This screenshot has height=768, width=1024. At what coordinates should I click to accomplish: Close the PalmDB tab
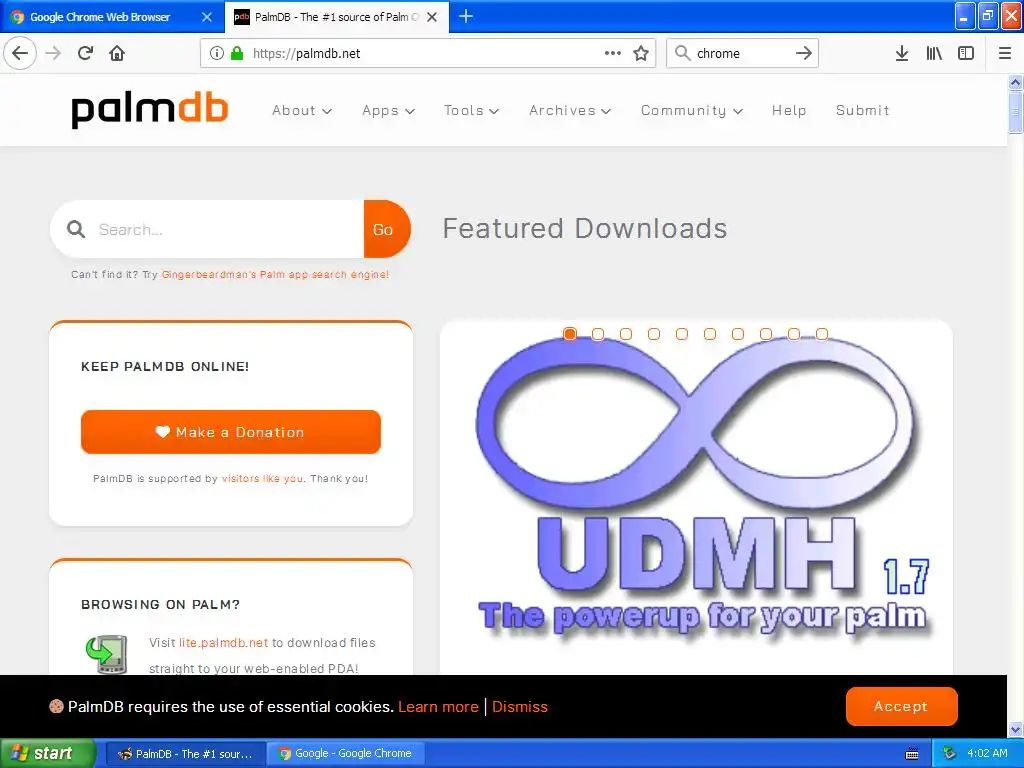432,17
